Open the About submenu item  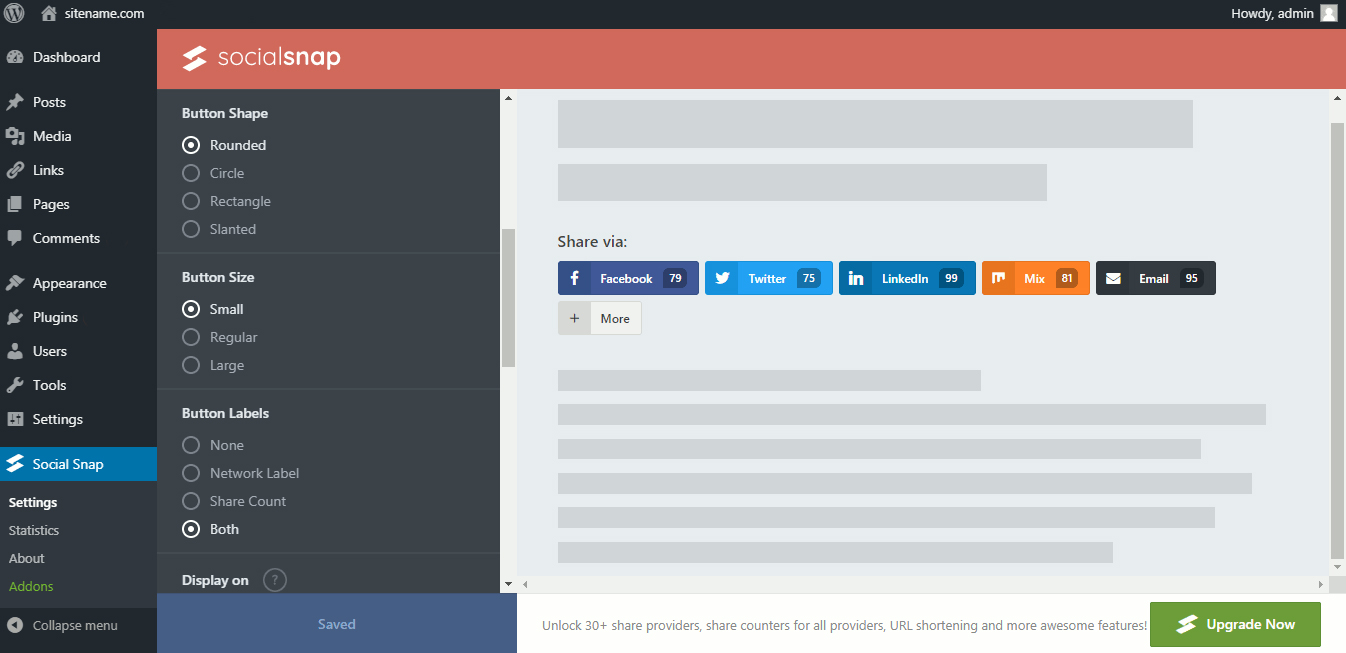click(x=27, y=558)
